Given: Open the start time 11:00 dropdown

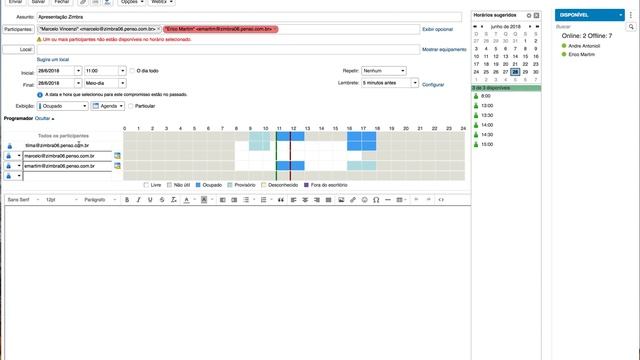Looking at the screenshot, I should [x=122, y=71].
